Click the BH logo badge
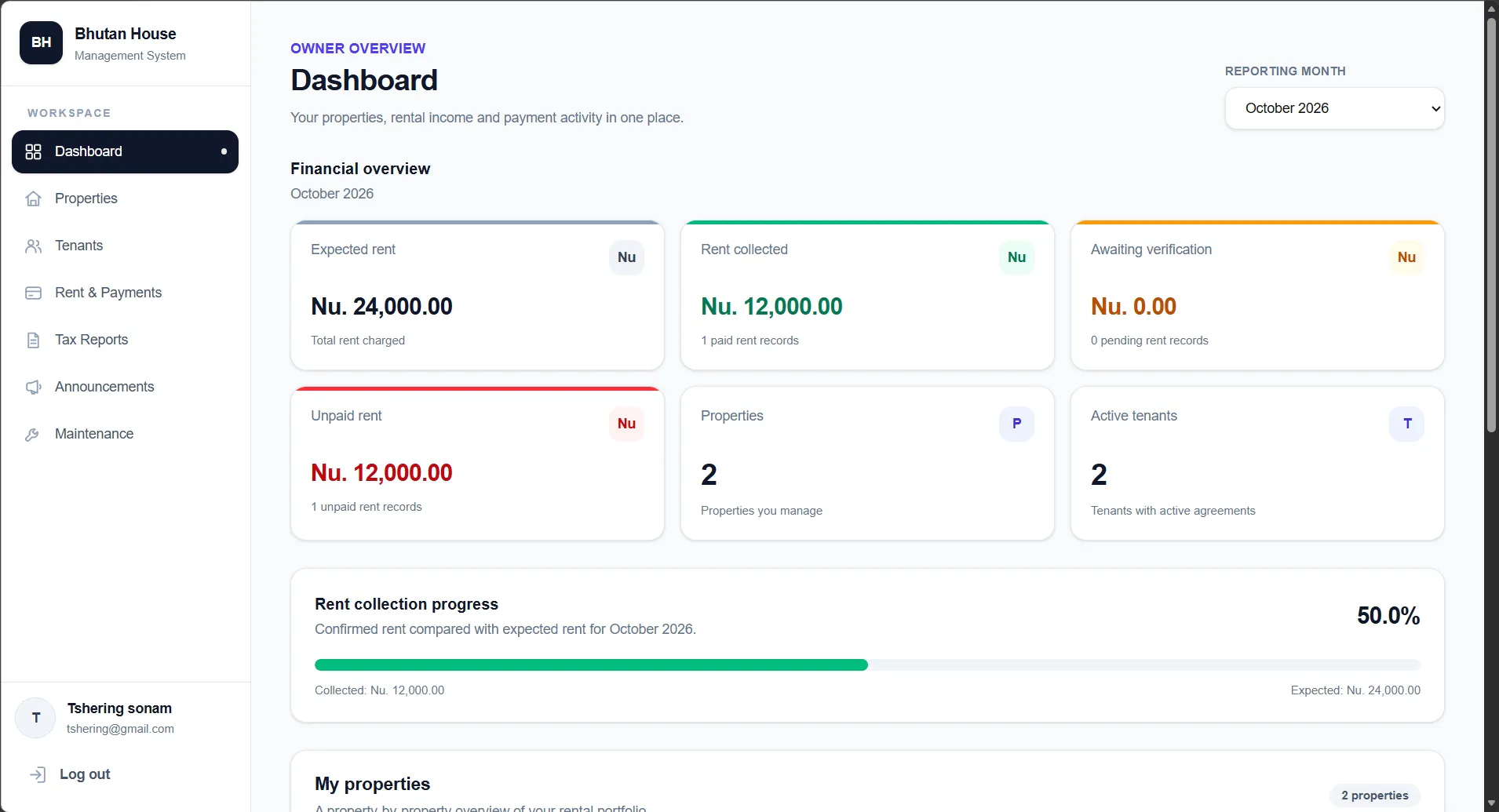 (x=41, y=42)
